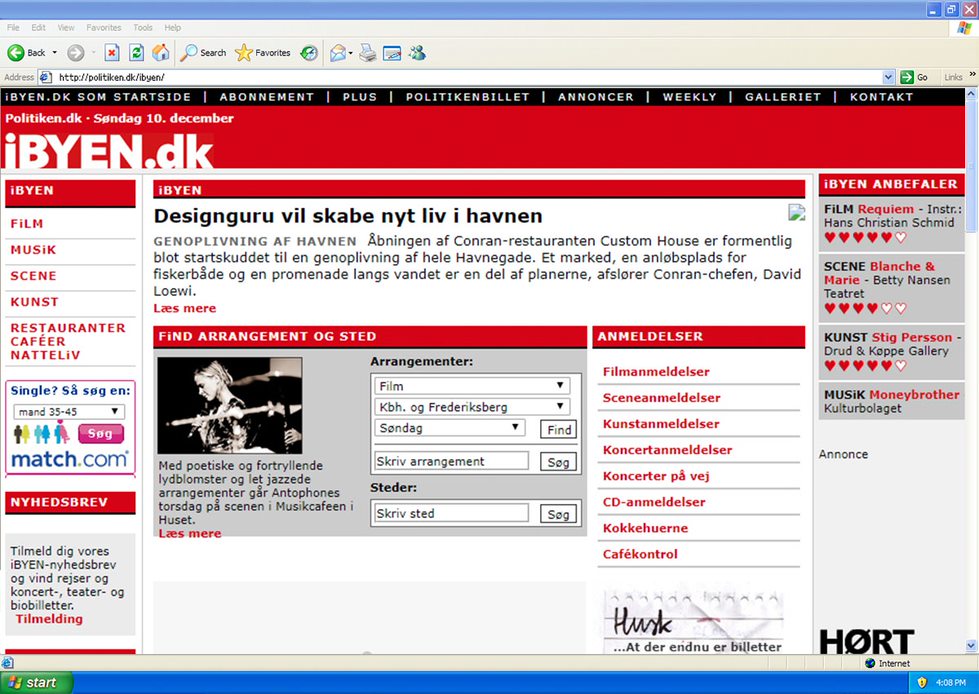Expand the address bar dropdown arrow
This screenshot has width=979, height=694.
click(888, 77)
